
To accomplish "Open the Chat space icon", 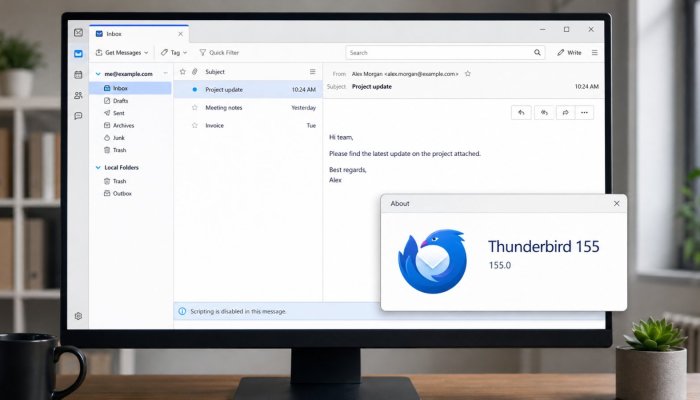I will tap(78, 116).
